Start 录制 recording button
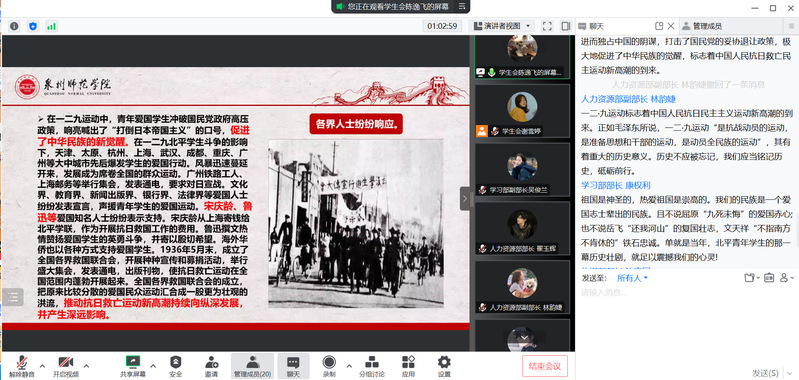799x380 pixels. 329,366
